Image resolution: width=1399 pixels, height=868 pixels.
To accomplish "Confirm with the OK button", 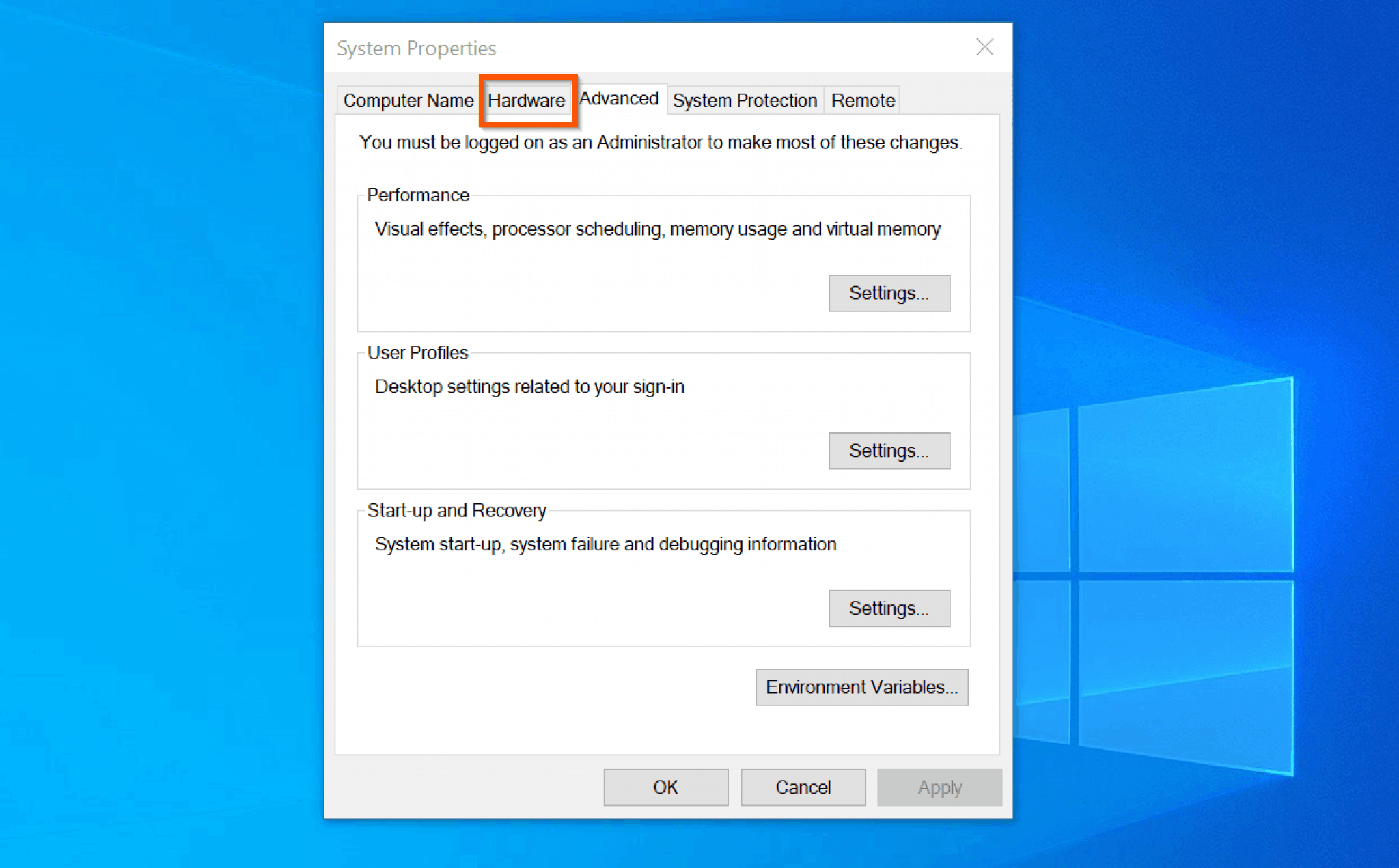I will tap(666, 787).
